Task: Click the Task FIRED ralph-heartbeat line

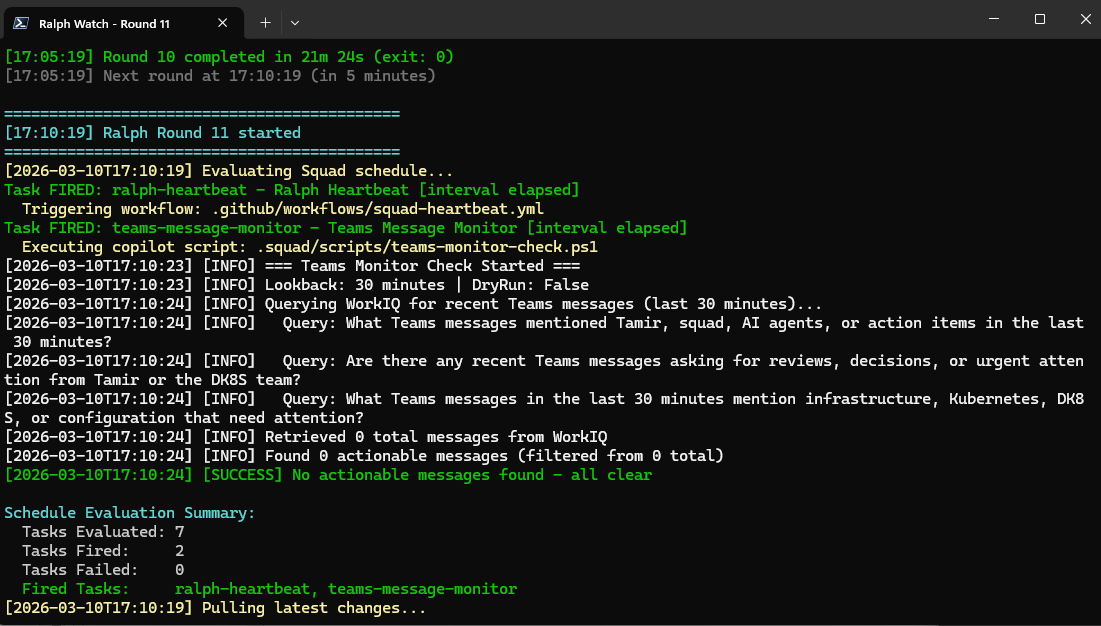Action: point(291,190)
